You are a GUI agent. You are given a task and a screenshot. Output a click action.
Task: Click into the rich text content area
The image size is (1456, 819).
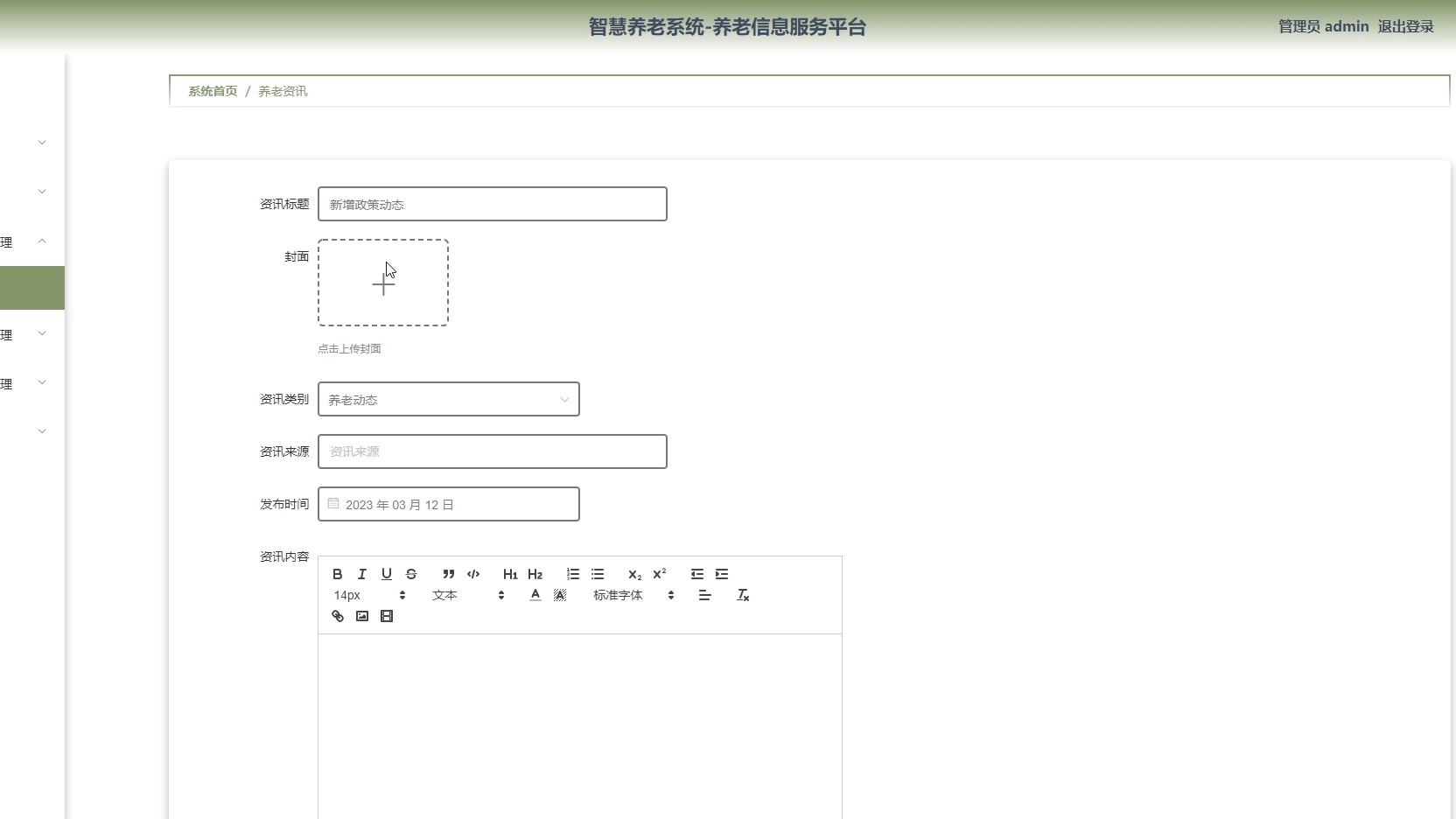(580, 726)
